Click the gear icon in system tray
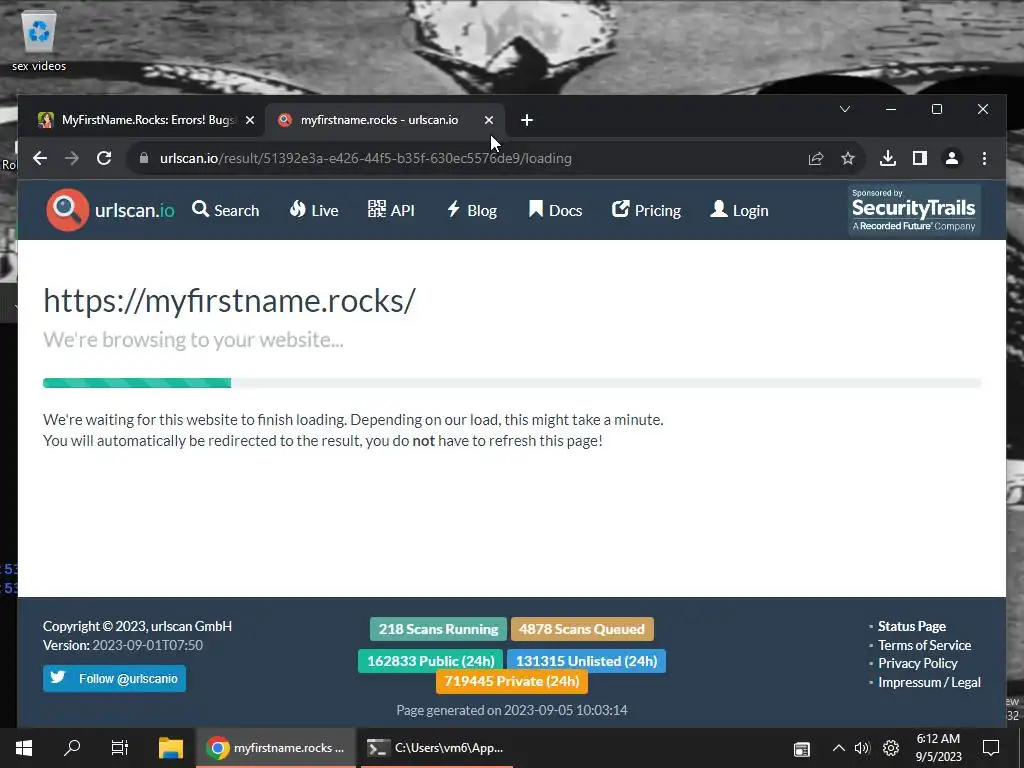 pos(891,748)
